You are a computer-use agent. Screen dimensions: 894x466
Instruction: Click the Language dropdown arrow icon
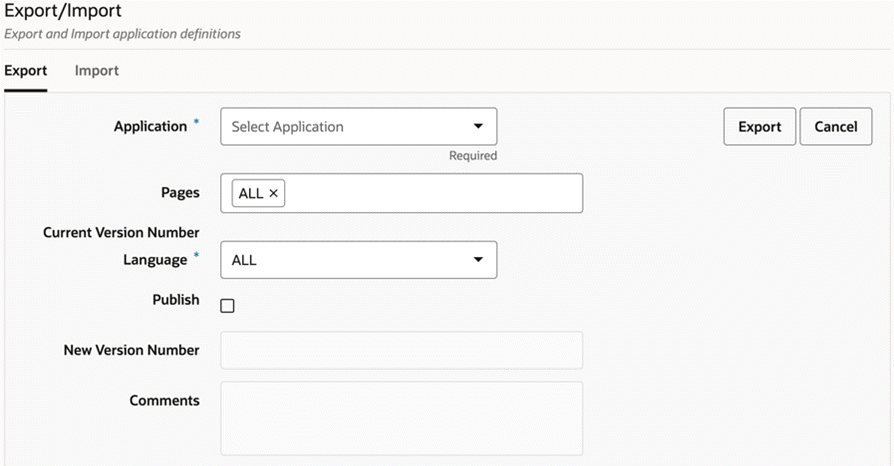click(x=478, y=260)
